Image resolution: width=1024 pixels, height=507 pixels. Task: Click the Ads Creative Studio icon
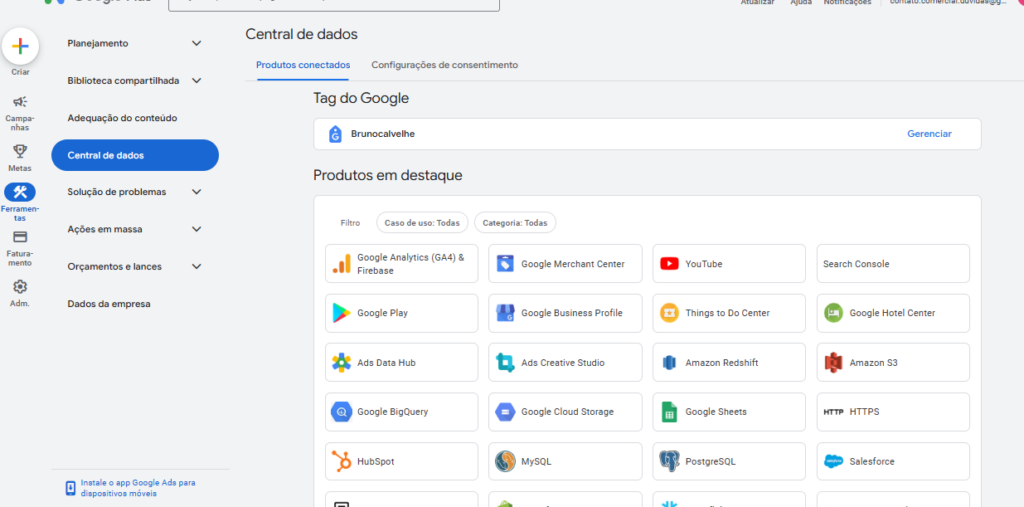pos(505,363)
